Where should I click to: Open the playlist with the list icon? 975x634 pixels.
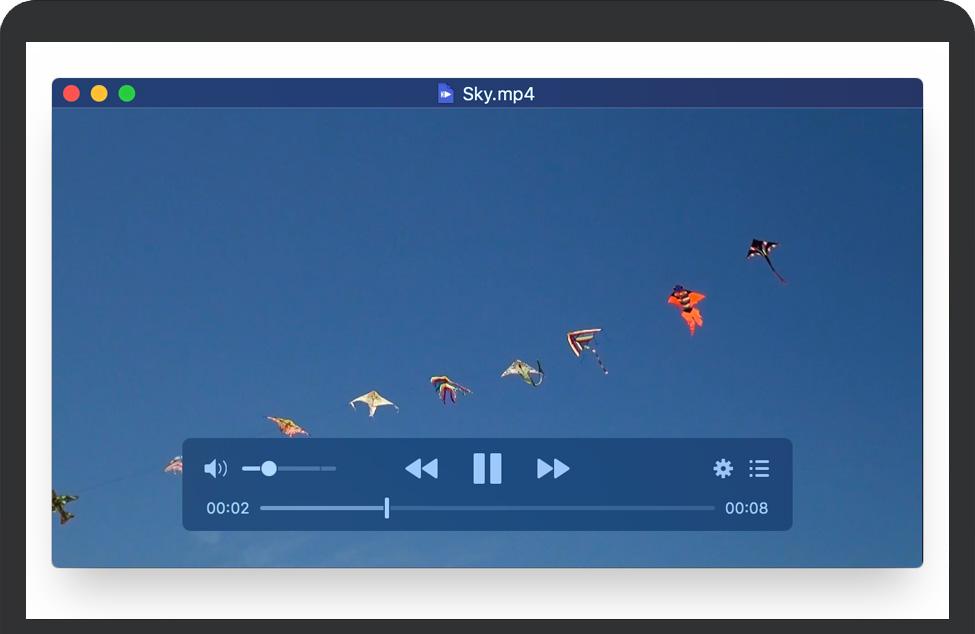point(759,468)
